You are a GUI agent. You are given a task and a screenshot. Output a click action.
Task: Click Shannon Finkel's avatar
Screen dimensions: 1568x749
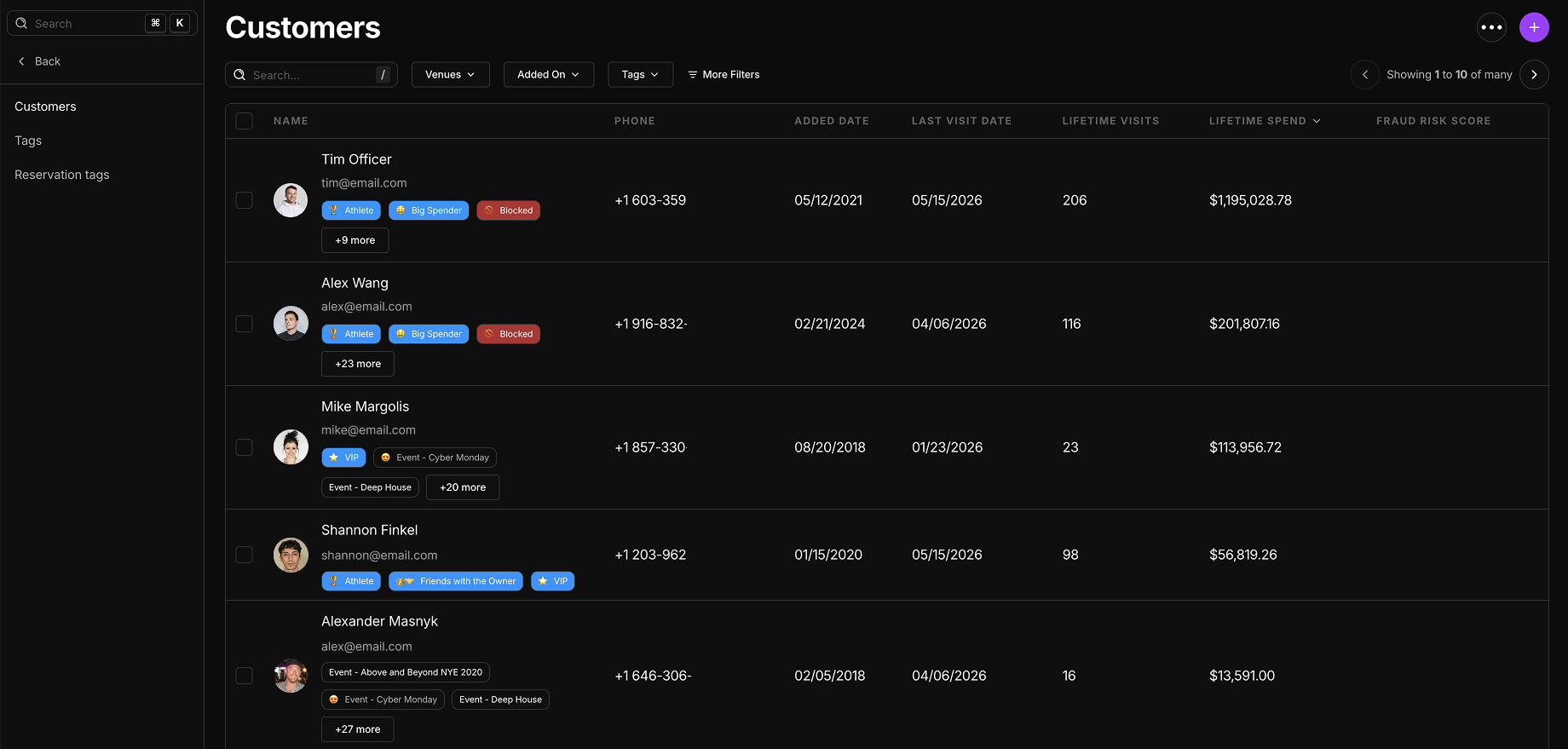291,555
